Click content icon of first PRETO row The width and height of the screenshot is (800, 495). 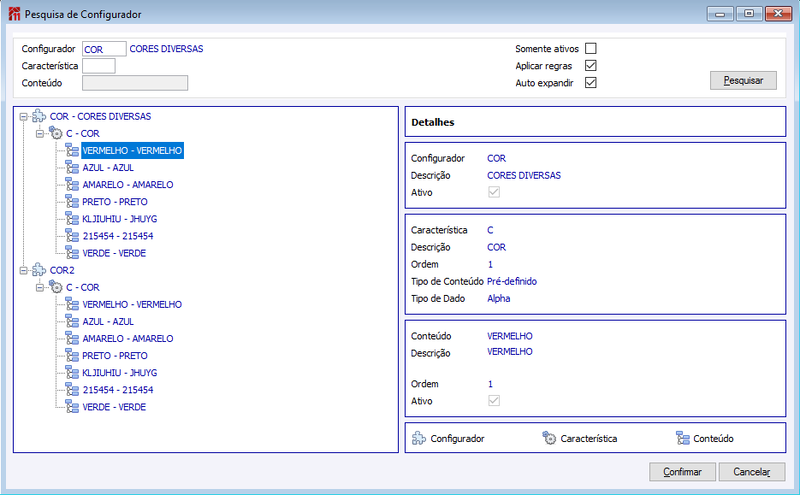tap(72, 202)
